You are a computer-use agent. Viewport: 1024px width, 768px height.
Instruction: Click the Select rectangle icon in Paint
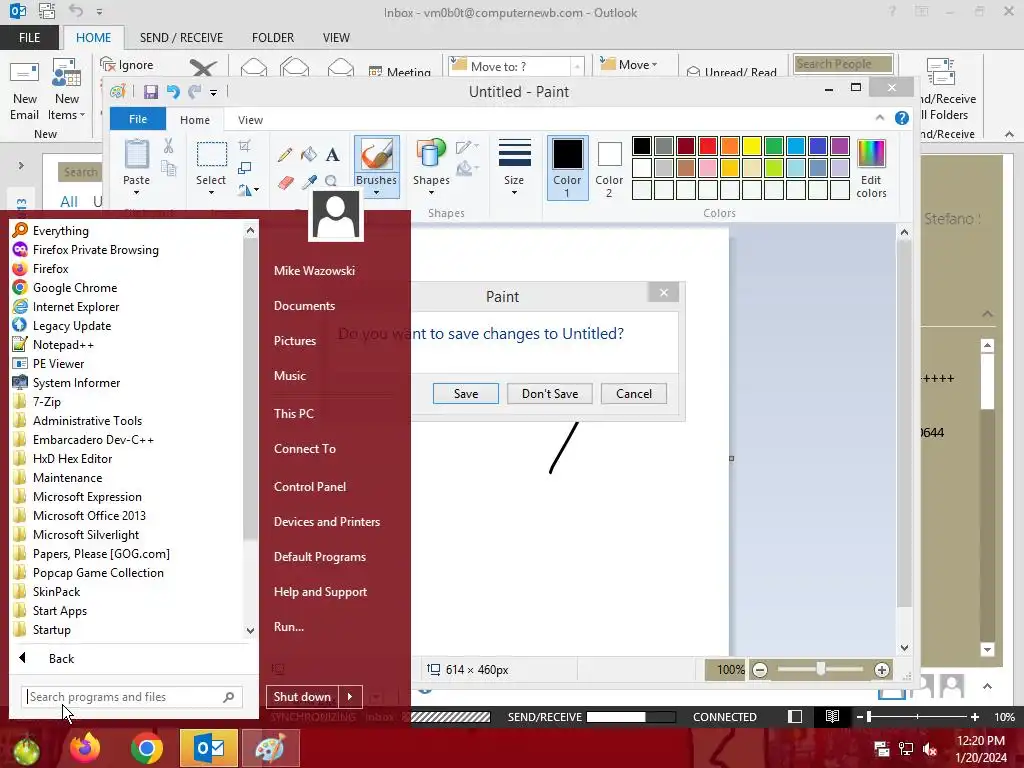[212, 155]
